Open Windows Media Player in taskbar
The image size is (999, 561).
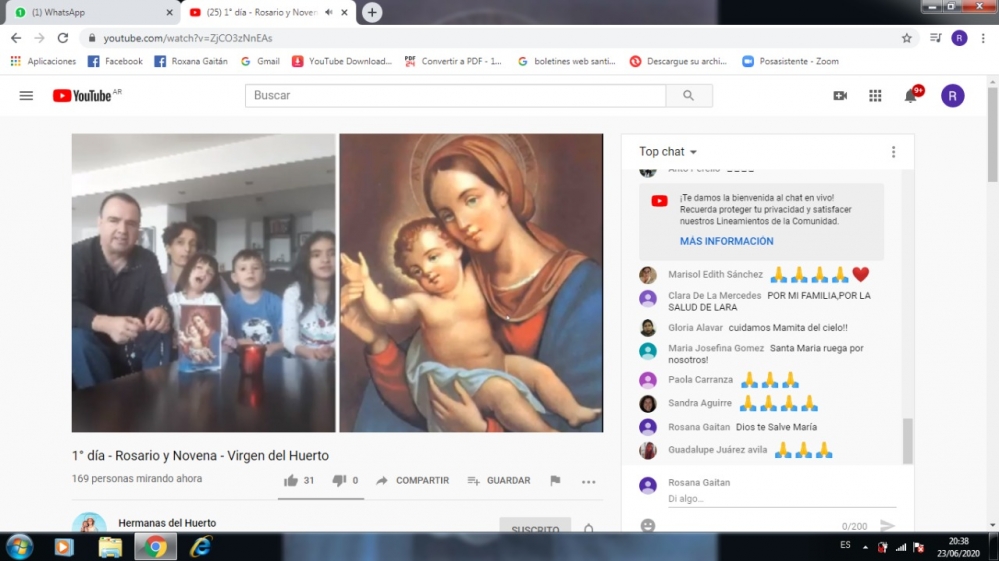point(64,547)
